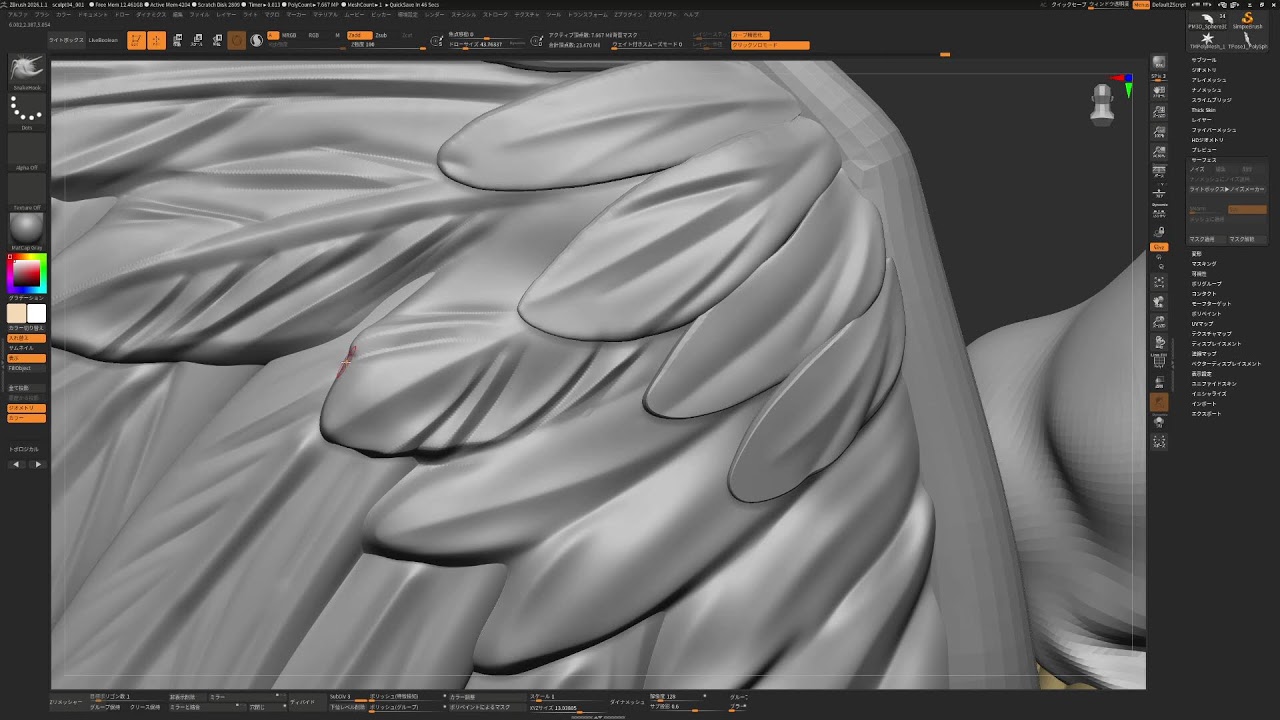Expand the サブツール section
1280x720 pixels.
(1204, 60)
